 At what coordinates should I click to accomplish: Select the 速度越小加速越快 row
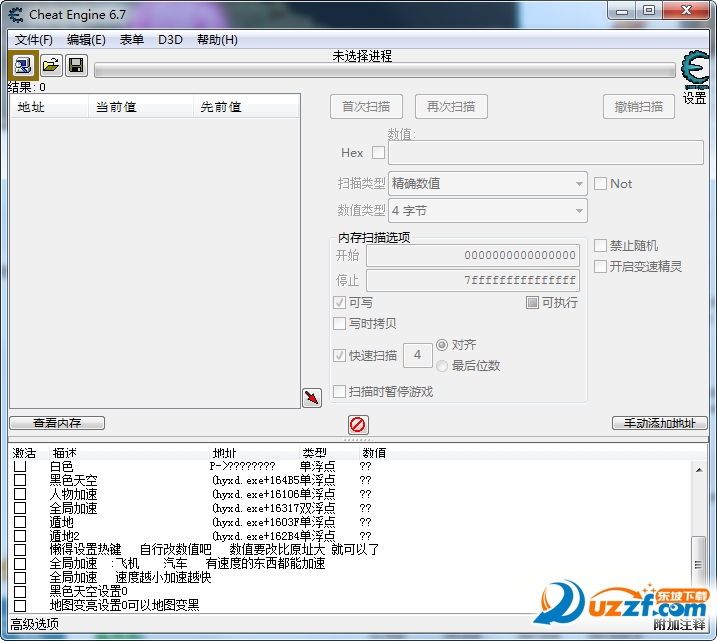point(163,577)
